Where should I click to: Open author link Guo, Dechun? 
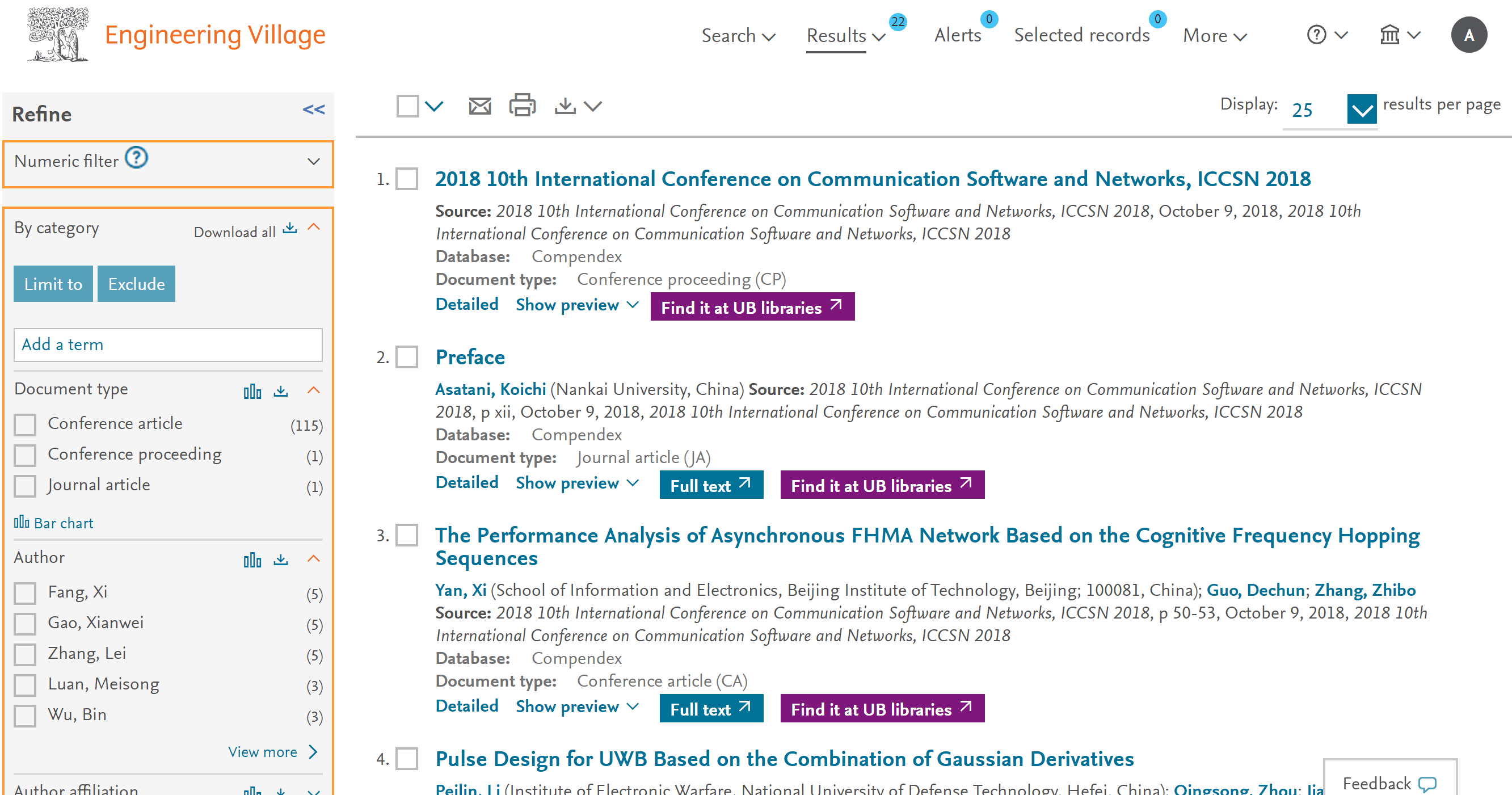coord(1255,590)
